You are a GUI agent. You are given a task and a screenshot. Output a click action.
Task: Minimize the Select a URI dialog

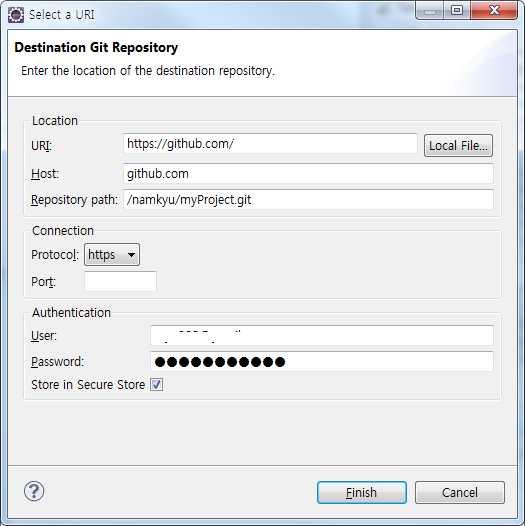430,11
